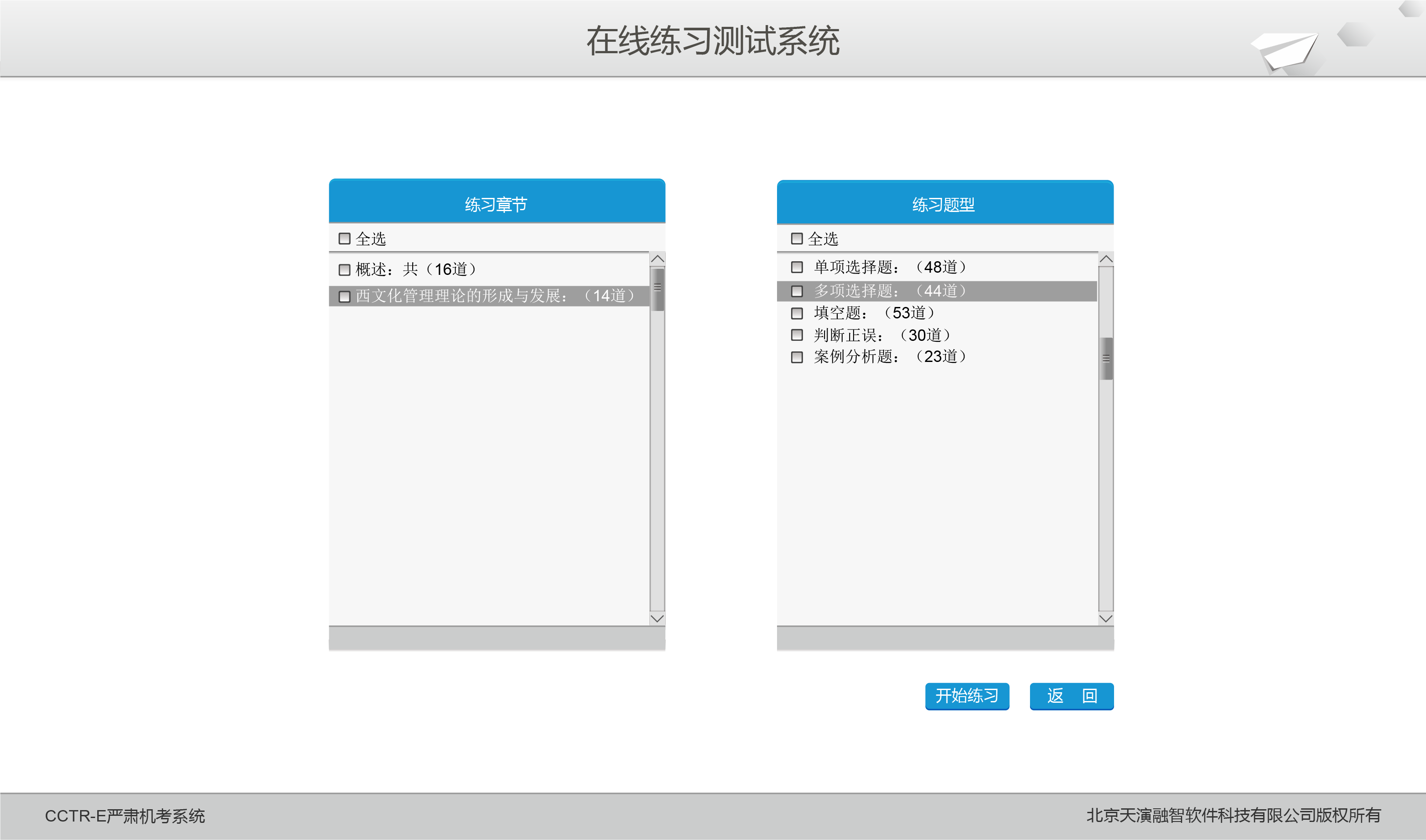Click the 练习题型 panel header
The image size is (1426, 840).
pos(945,202)
